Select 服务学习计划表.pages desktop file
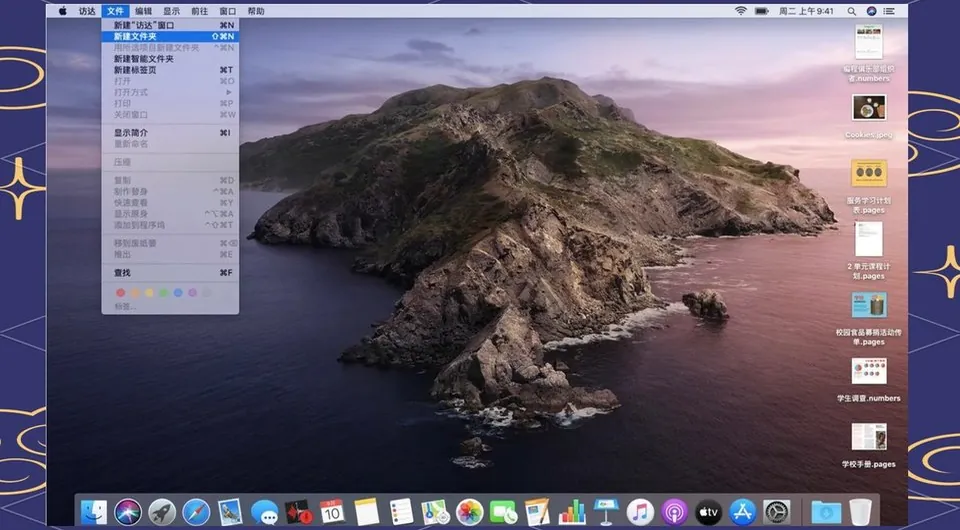The width and height of the screenshot is (960, 530). coord(869,187)
